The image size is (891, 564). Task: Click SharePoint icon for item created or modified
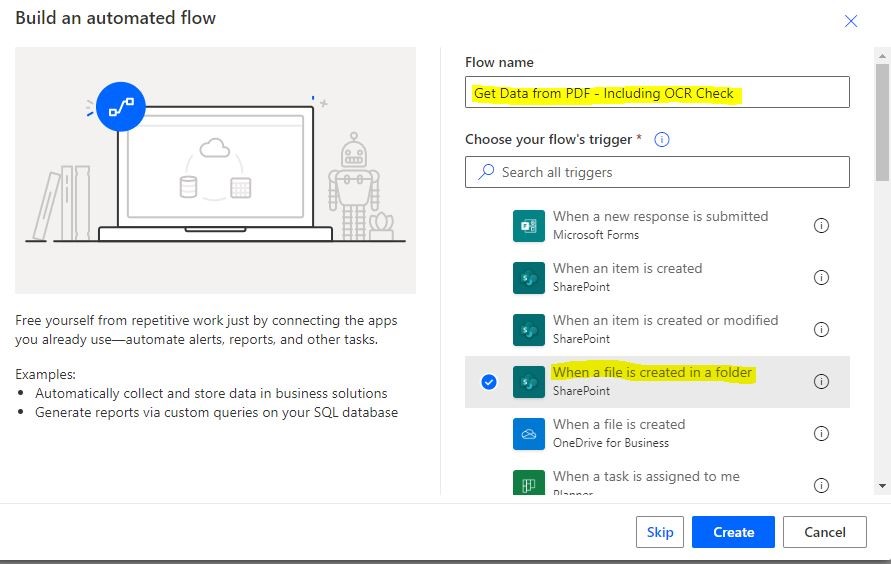(x=528, y=330)
